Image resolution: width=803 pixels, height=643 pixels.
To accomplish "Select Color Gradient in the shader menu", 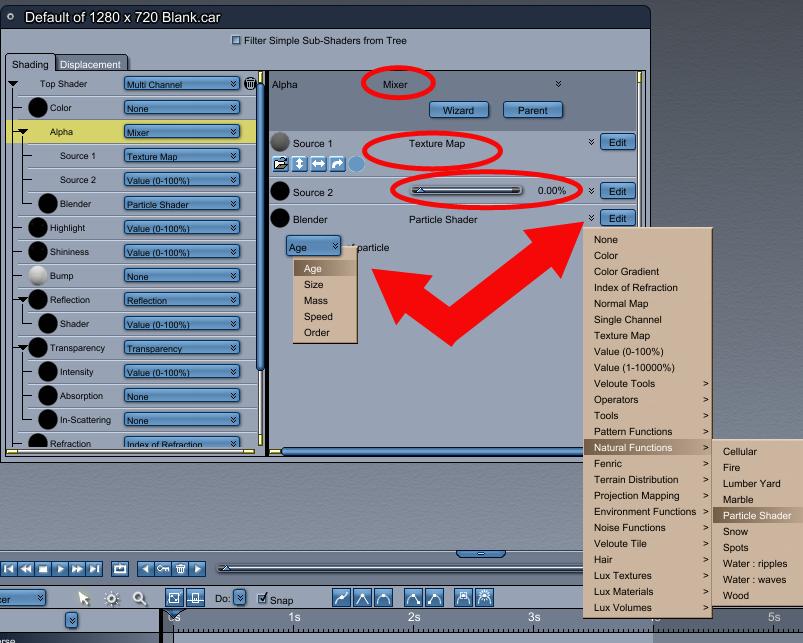I will click(647, 271).
